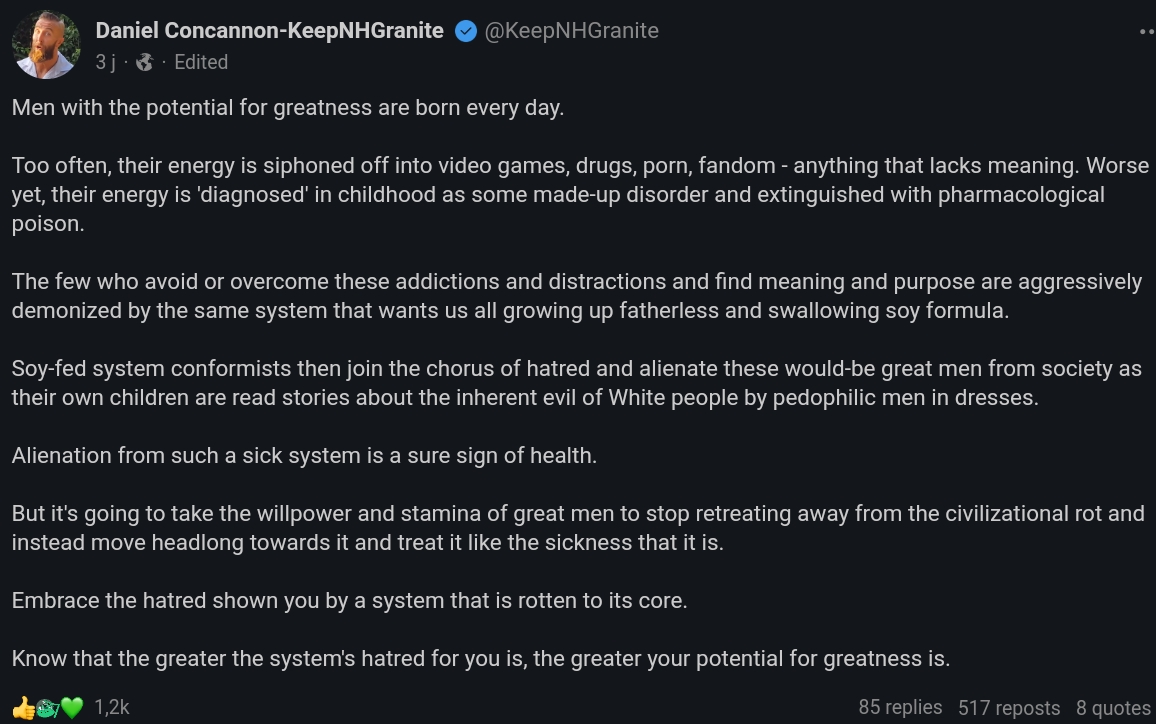View edit history via the Edited label

[201, 62]
